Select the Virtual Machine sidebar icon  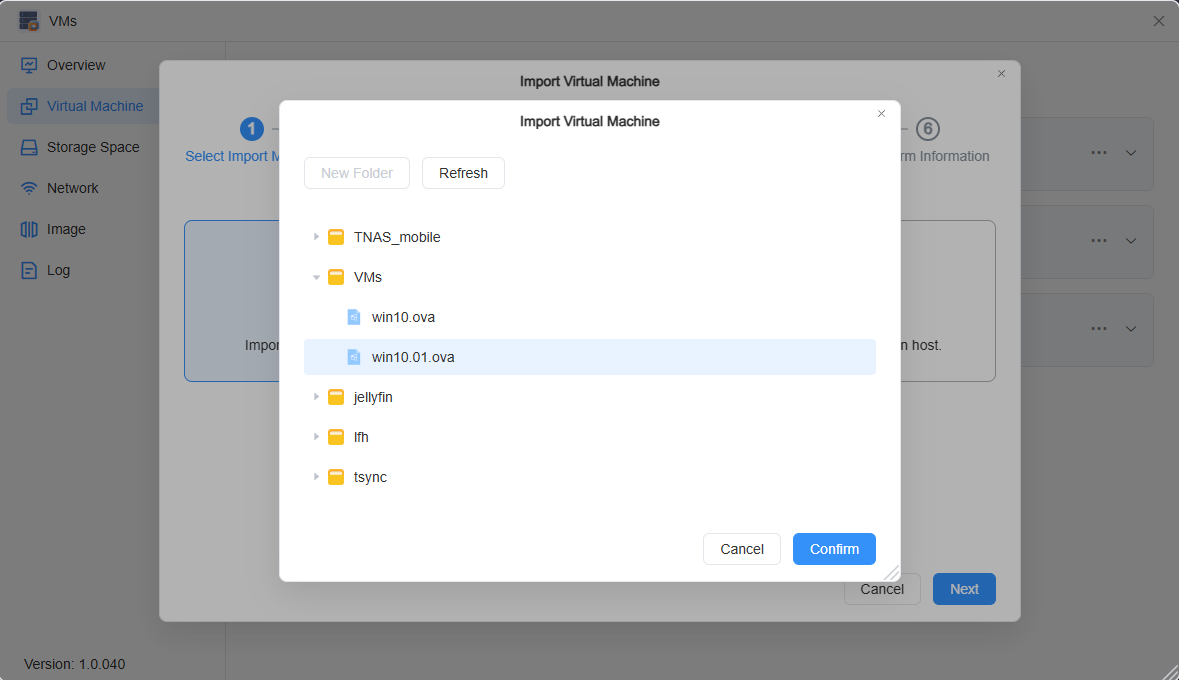pyautogui.click(x=29, y=106)
